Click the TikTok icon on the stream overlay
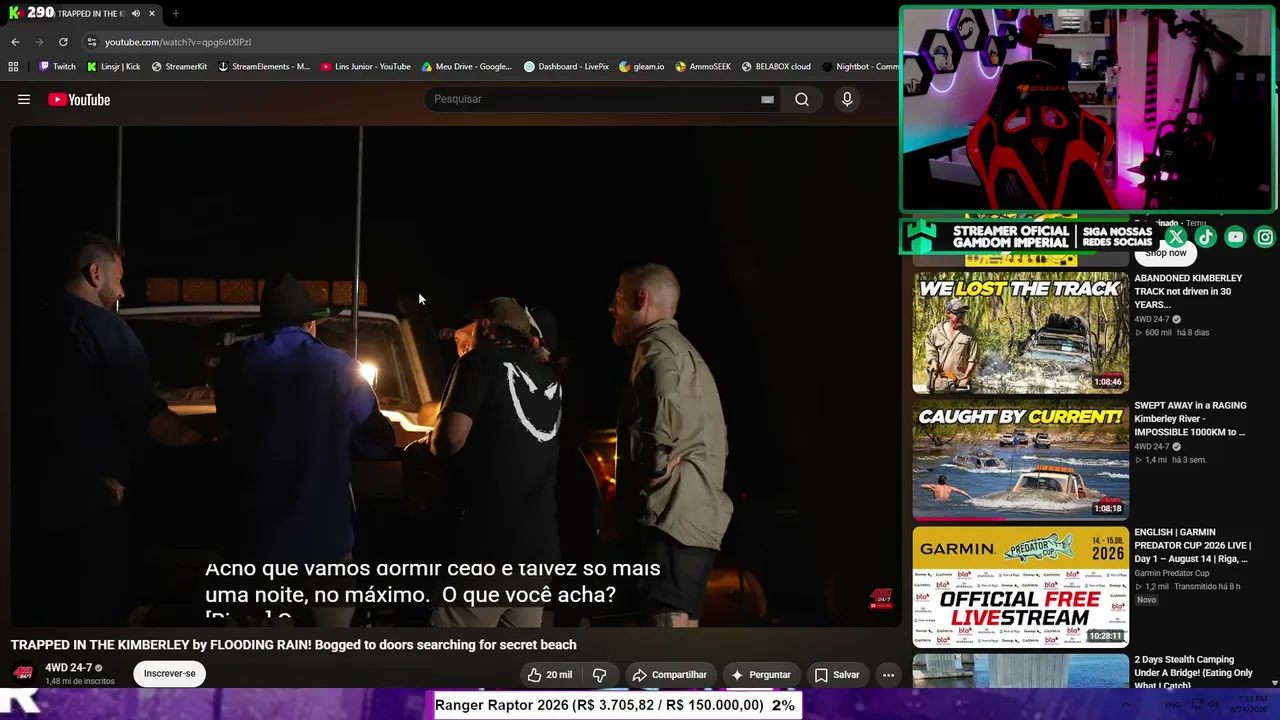 pos(1206,237)
